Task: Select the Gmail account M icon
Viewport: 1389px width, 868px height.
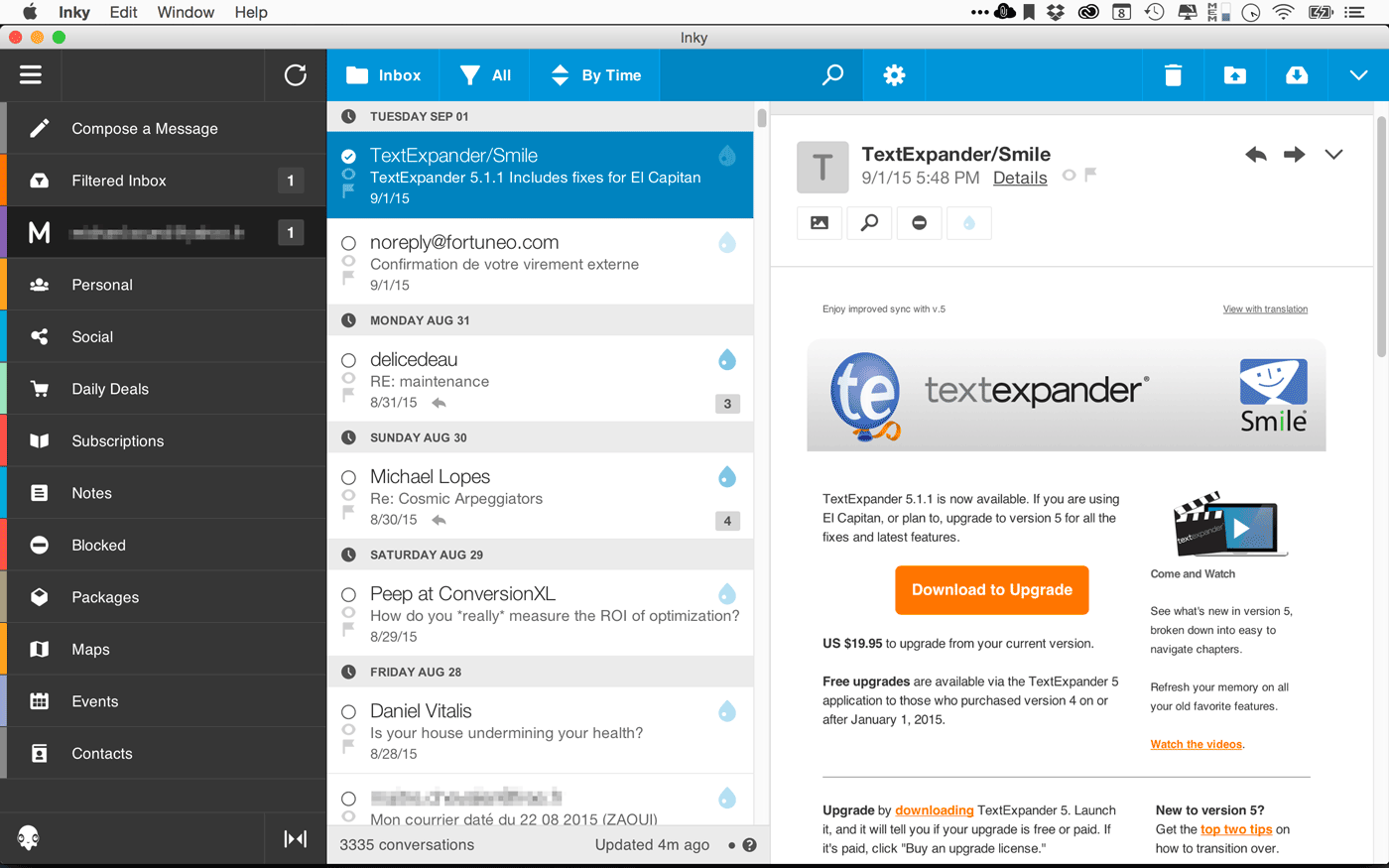Action: pos(40,232)
